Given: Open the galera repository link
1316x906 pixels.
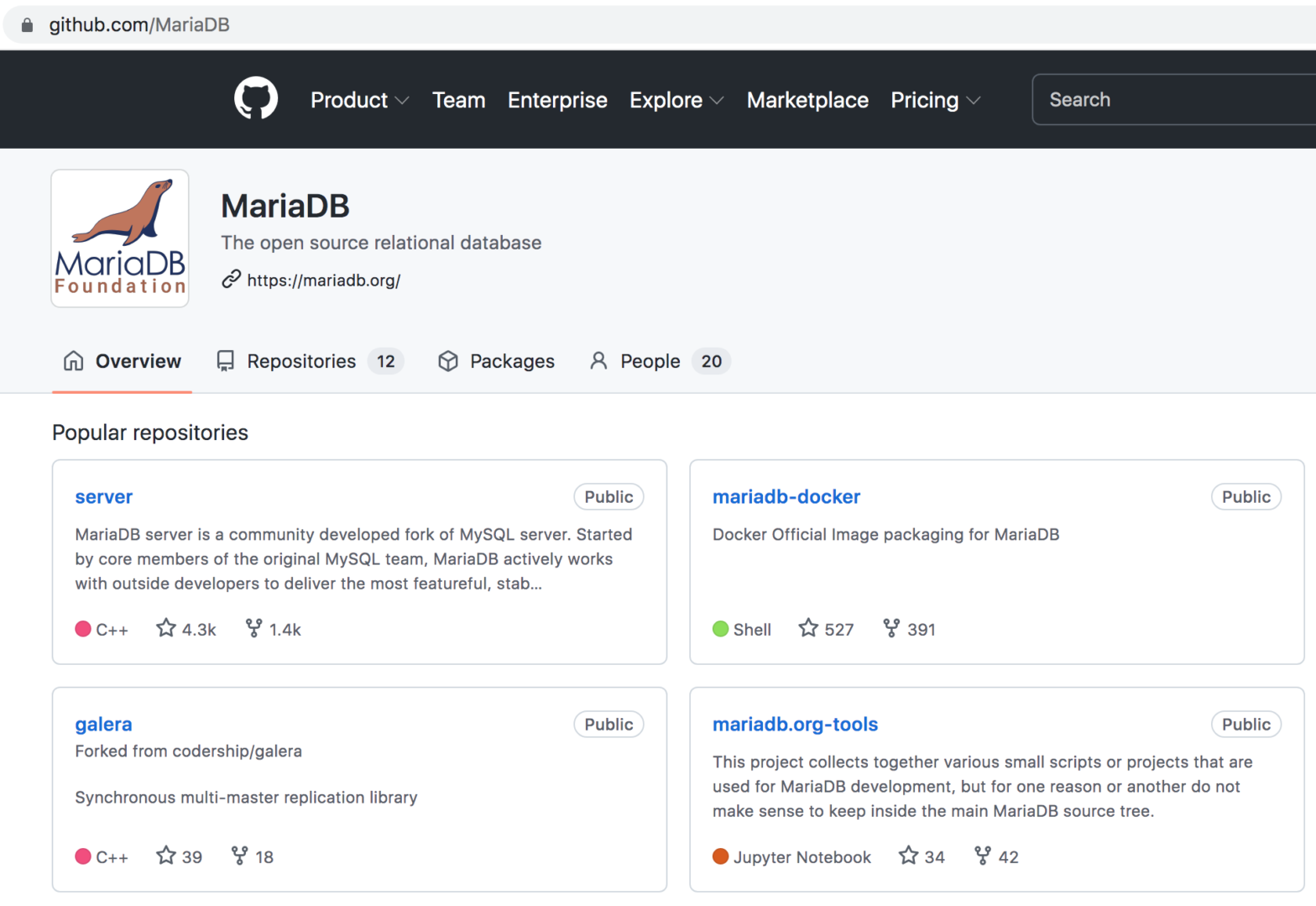Looking at the screenshot, I should click(x=103, y=725).
